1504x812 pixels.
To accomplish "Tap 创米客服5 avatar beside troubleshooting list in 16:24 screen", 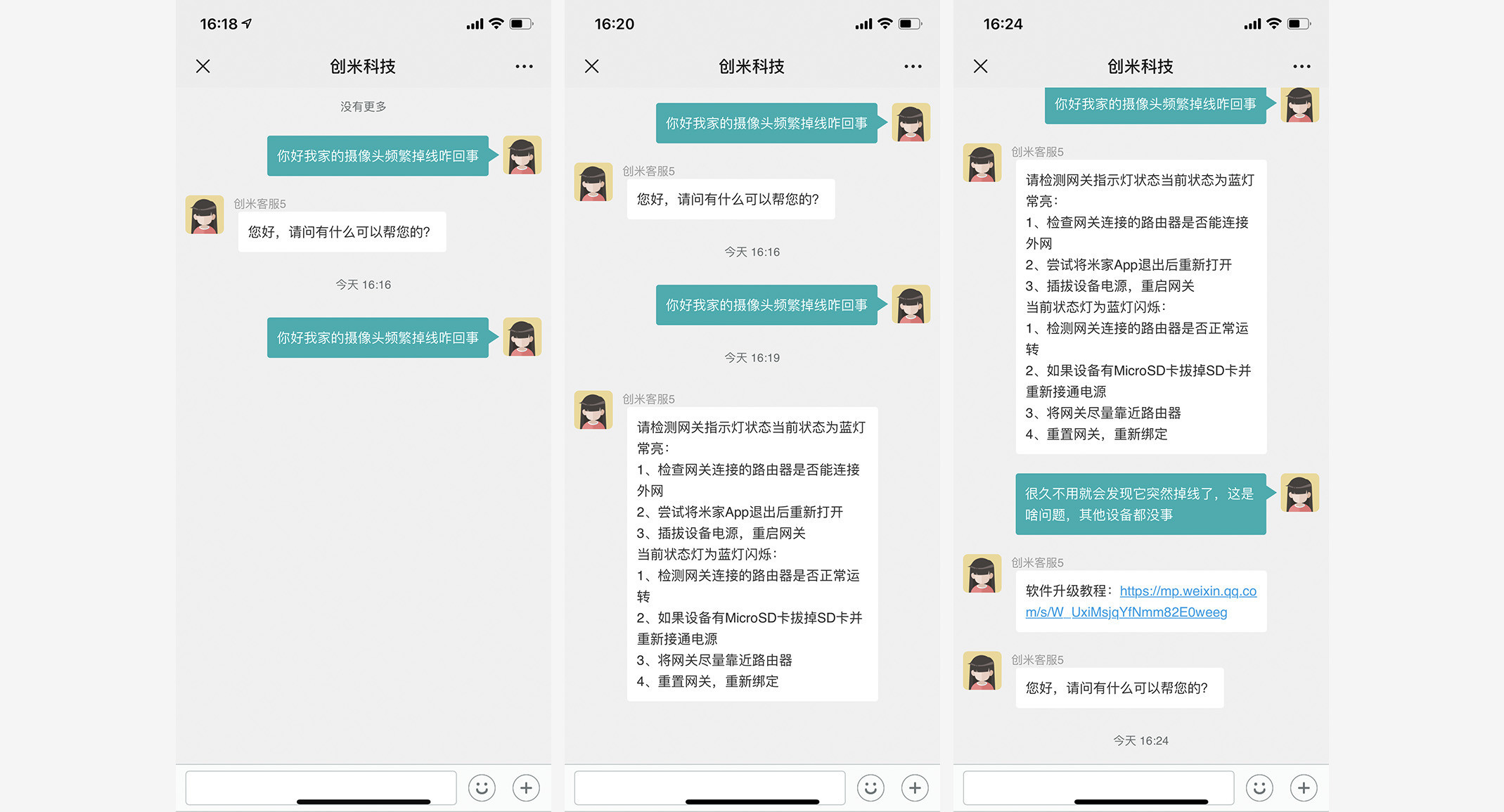I will [982, 162].
